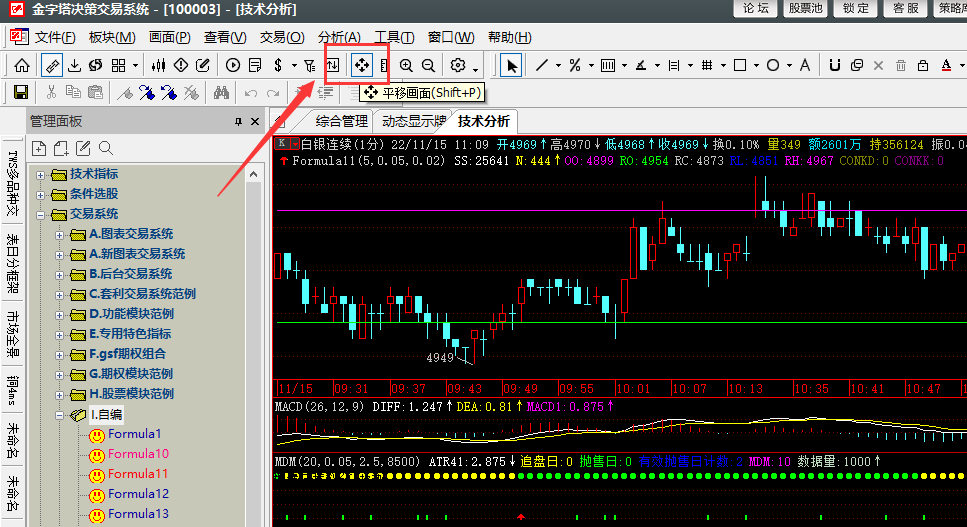Click the 论坛 button in title bar
Viewport: 967px width, 527px height.
click(756, 9)
